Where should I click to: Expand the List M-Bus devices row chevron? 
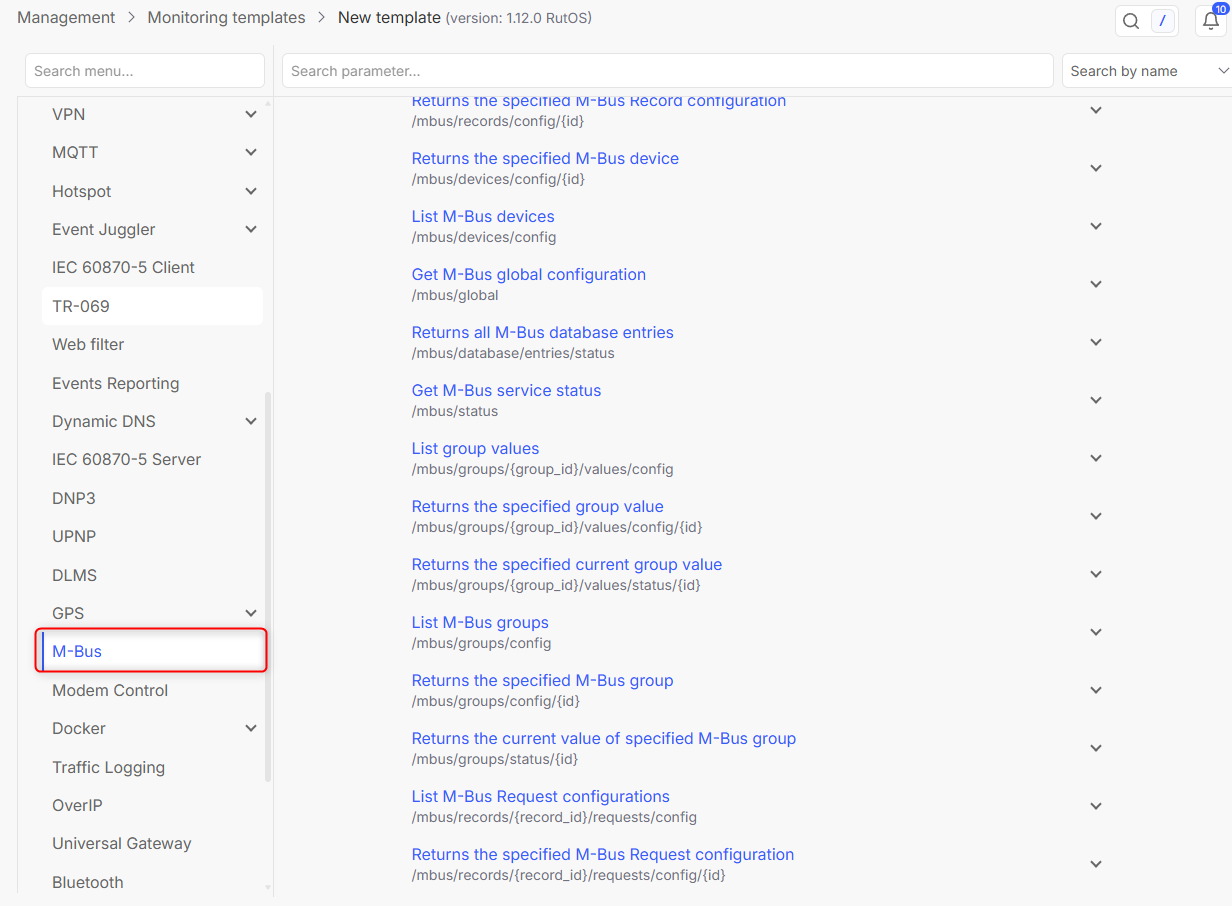1096,226
